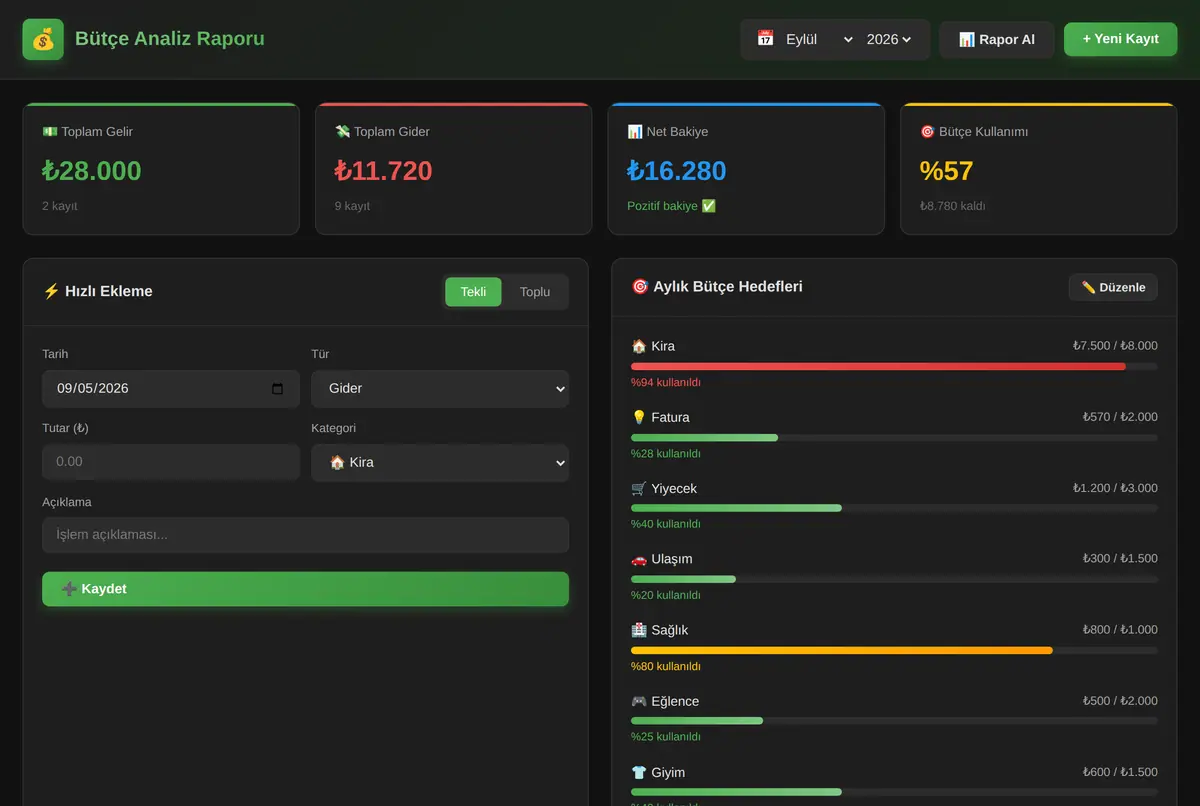Click the lightning icon beside Hızlı Ekleme
Image resolution: width=1200 pixels, height=806 pixels.
point(51,291)
